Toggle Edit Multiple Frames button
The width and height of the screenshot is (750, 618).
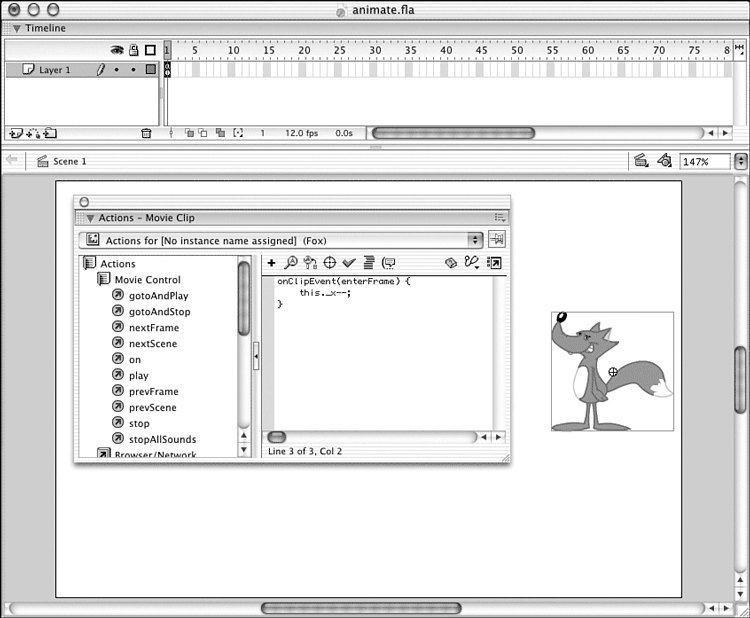pyautogui.click(x=220, y=133)
